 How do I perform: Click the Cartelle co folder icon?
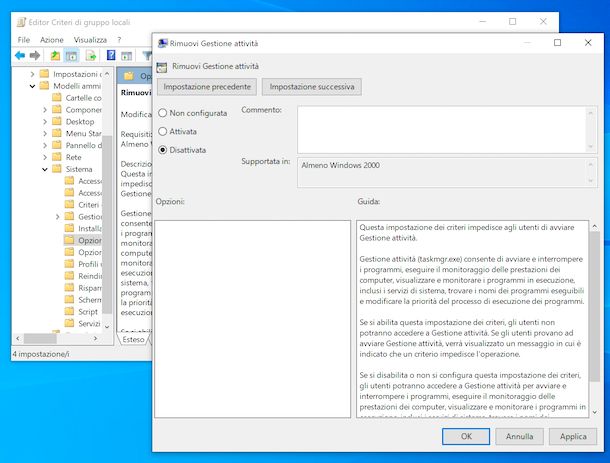(x=57, y=97)
